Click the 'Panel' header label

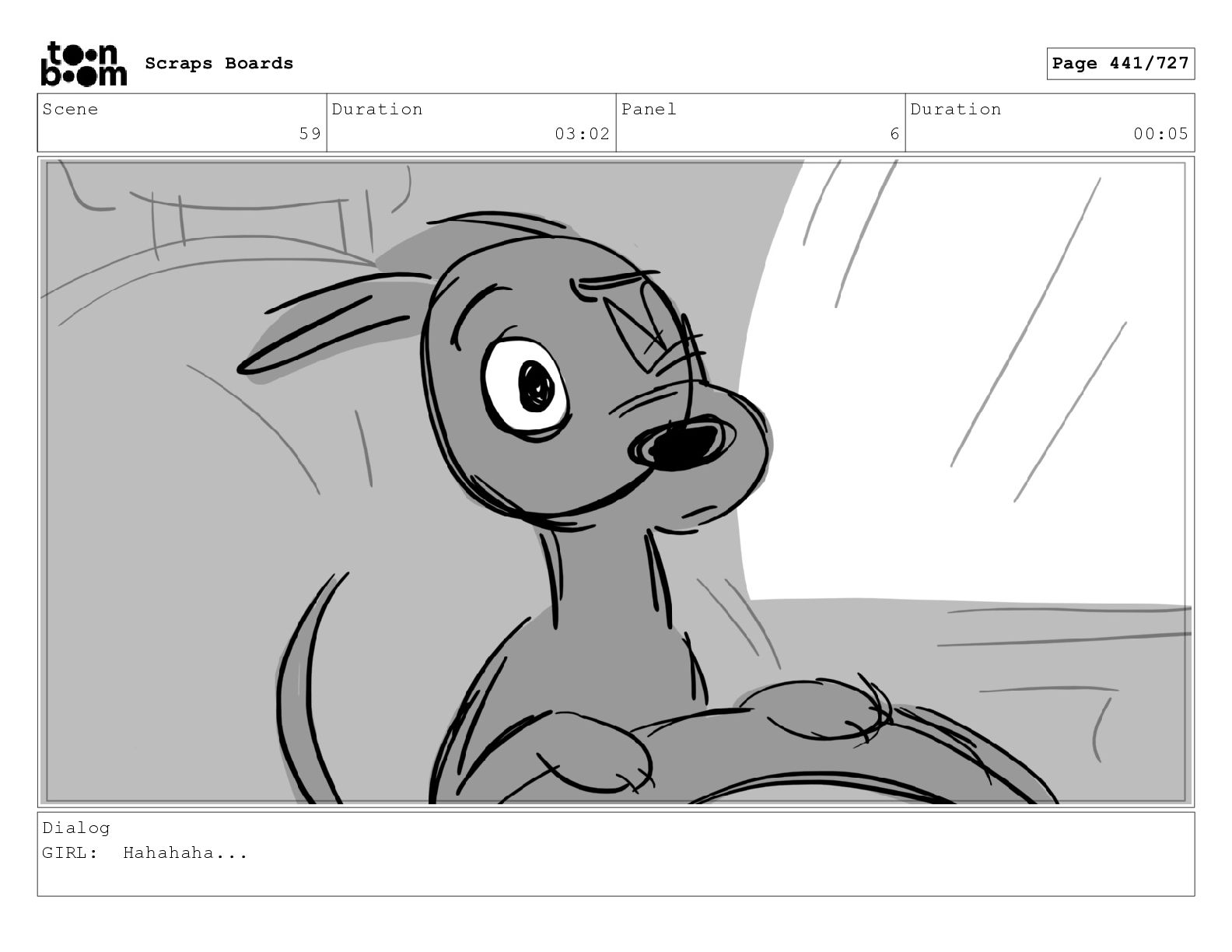[x=649, y=109]
